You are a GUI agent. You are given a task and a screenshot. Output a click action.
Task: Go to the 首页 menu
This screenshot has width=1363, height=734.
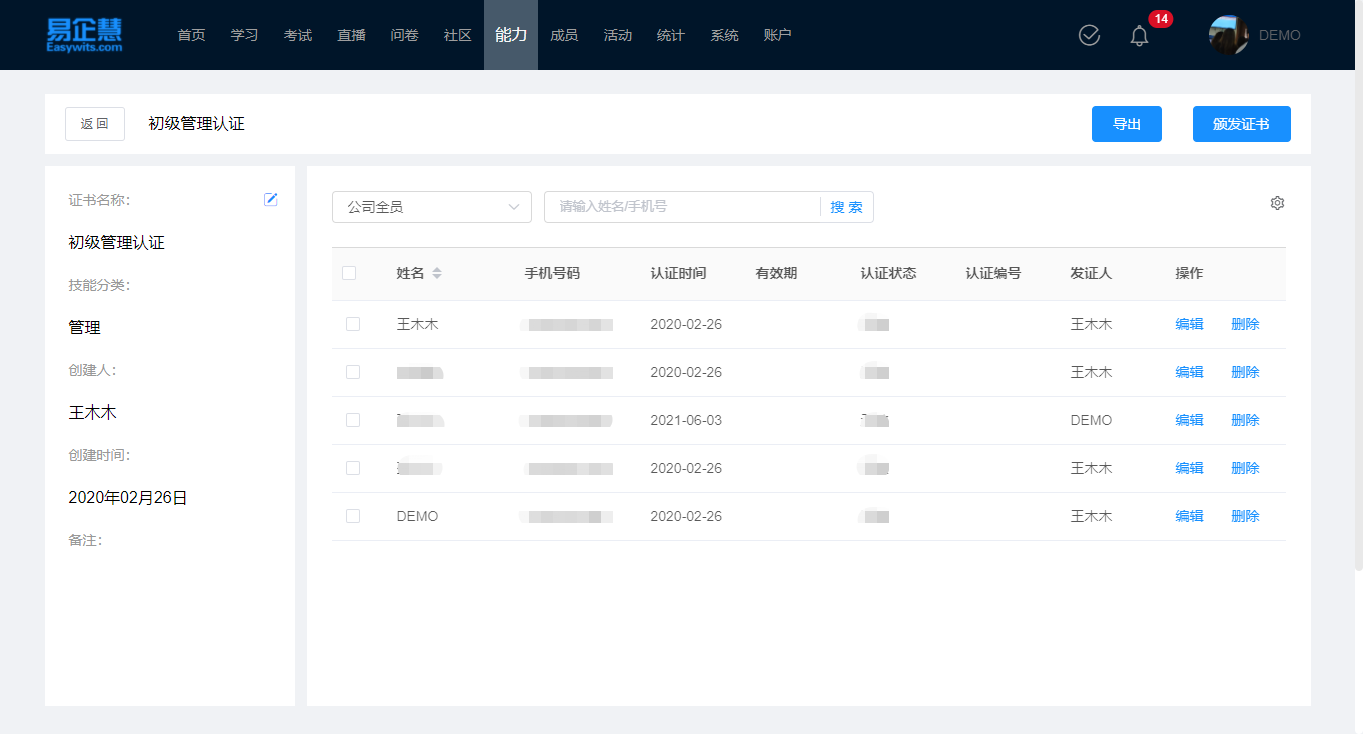[191, 35]
